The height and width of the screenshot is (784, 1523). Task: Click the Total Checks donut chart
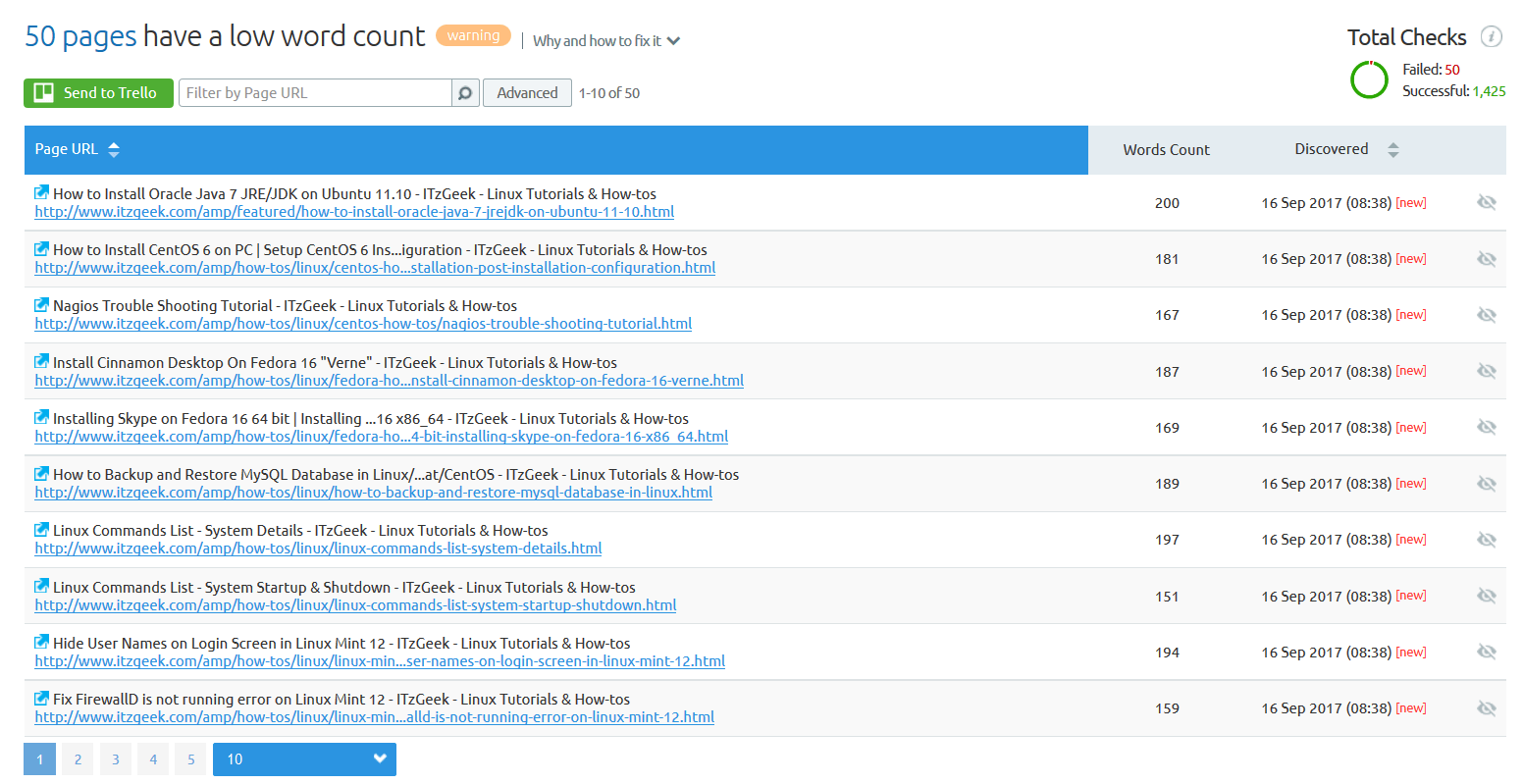click(1369, 80)
